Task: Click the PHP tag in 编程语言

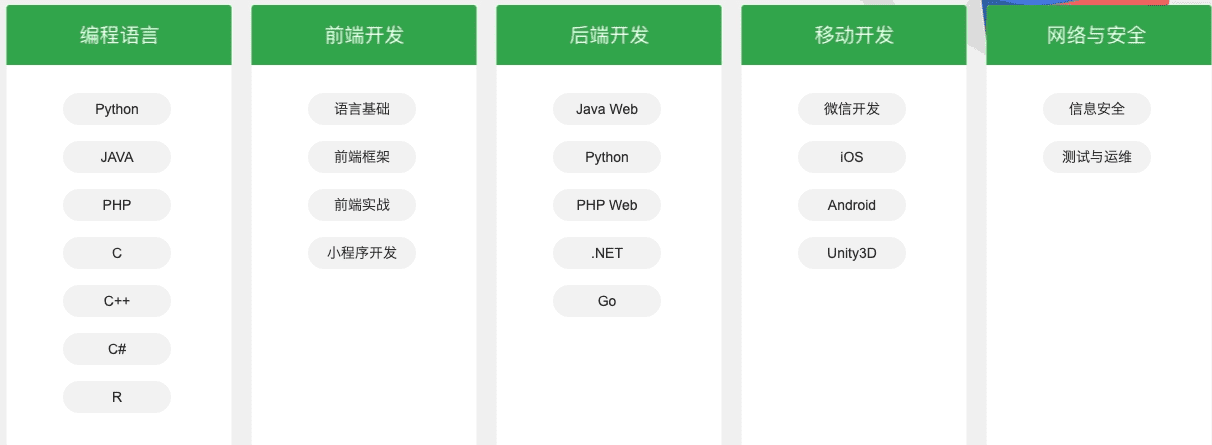Action: (x=117, y=205)
